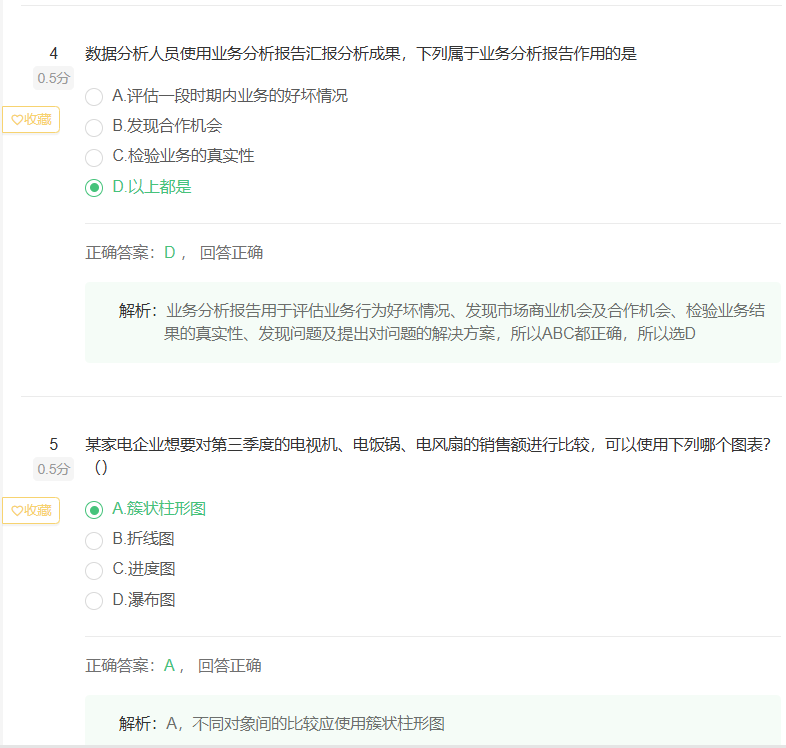Click selected radio A 簇状柱形图
Viewport: 786px width, 748px height.
(x=94, y=510)
